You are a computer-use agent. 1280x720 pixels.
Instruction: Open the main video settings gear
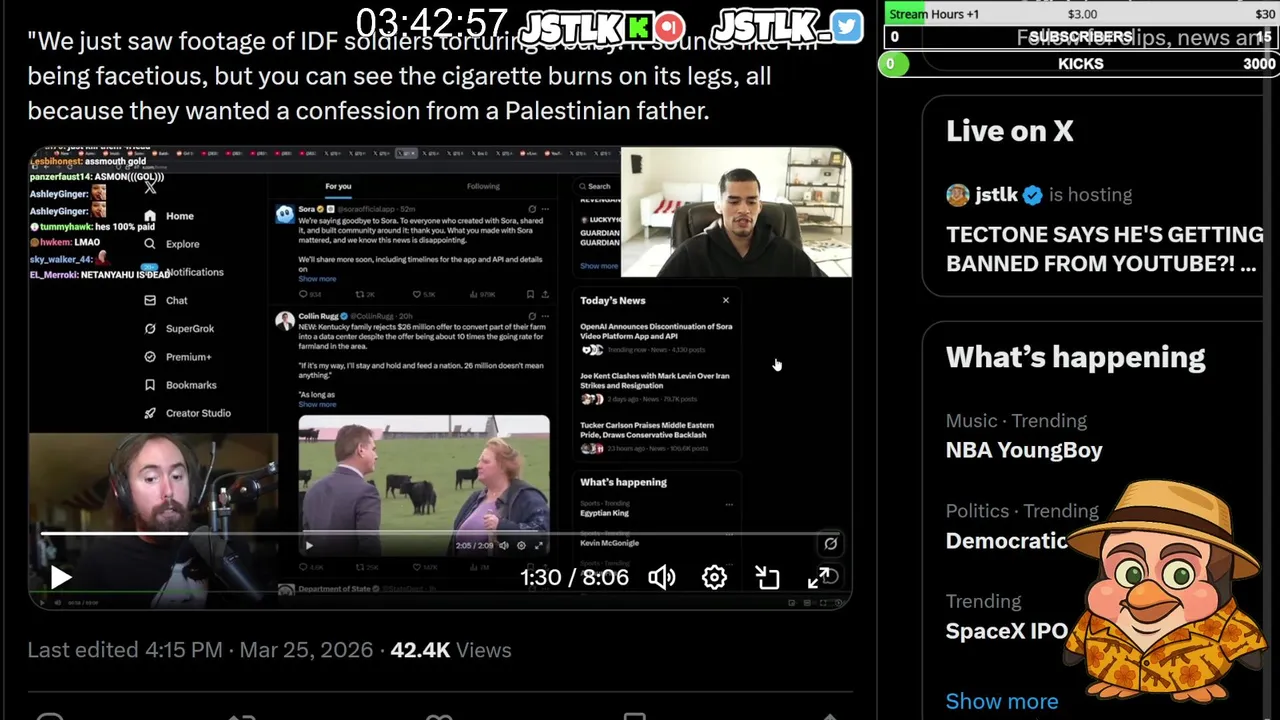pyautogui.click(x=714, y=577)
